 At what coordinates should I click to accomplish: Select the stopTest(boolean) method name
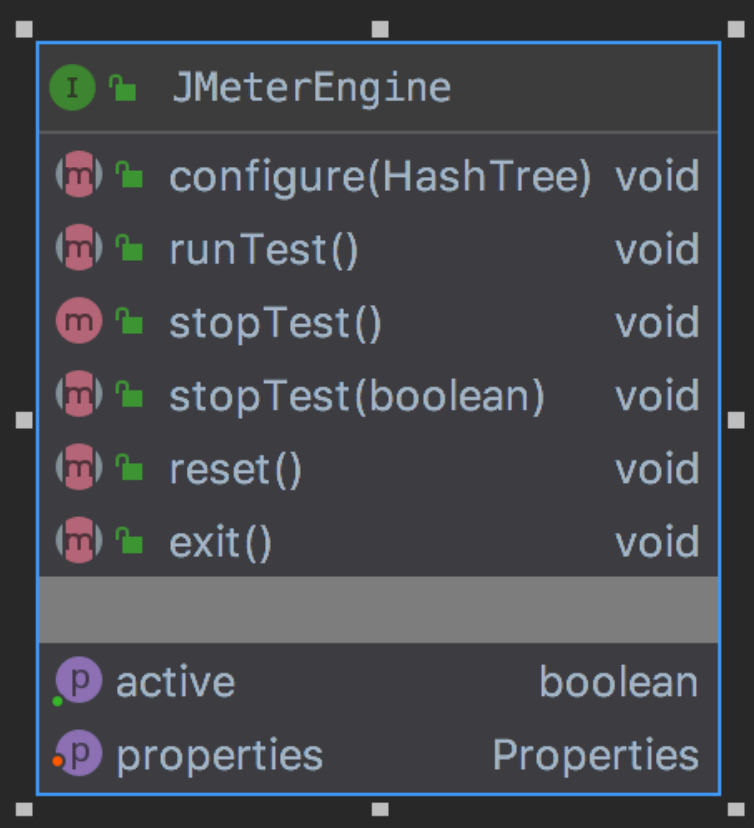pos(357,396)
